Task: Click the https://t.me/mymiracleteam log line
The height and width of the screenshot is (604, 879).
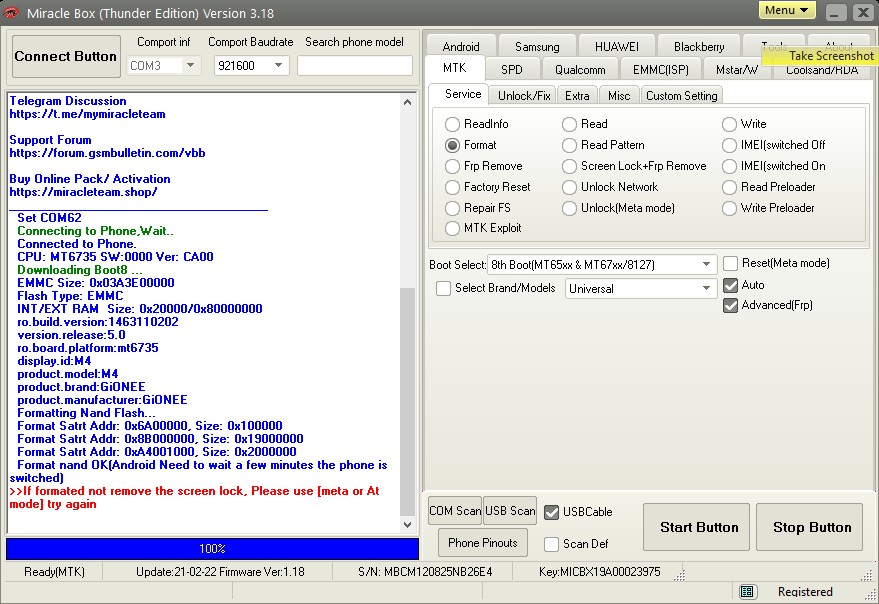Action: 87,114
